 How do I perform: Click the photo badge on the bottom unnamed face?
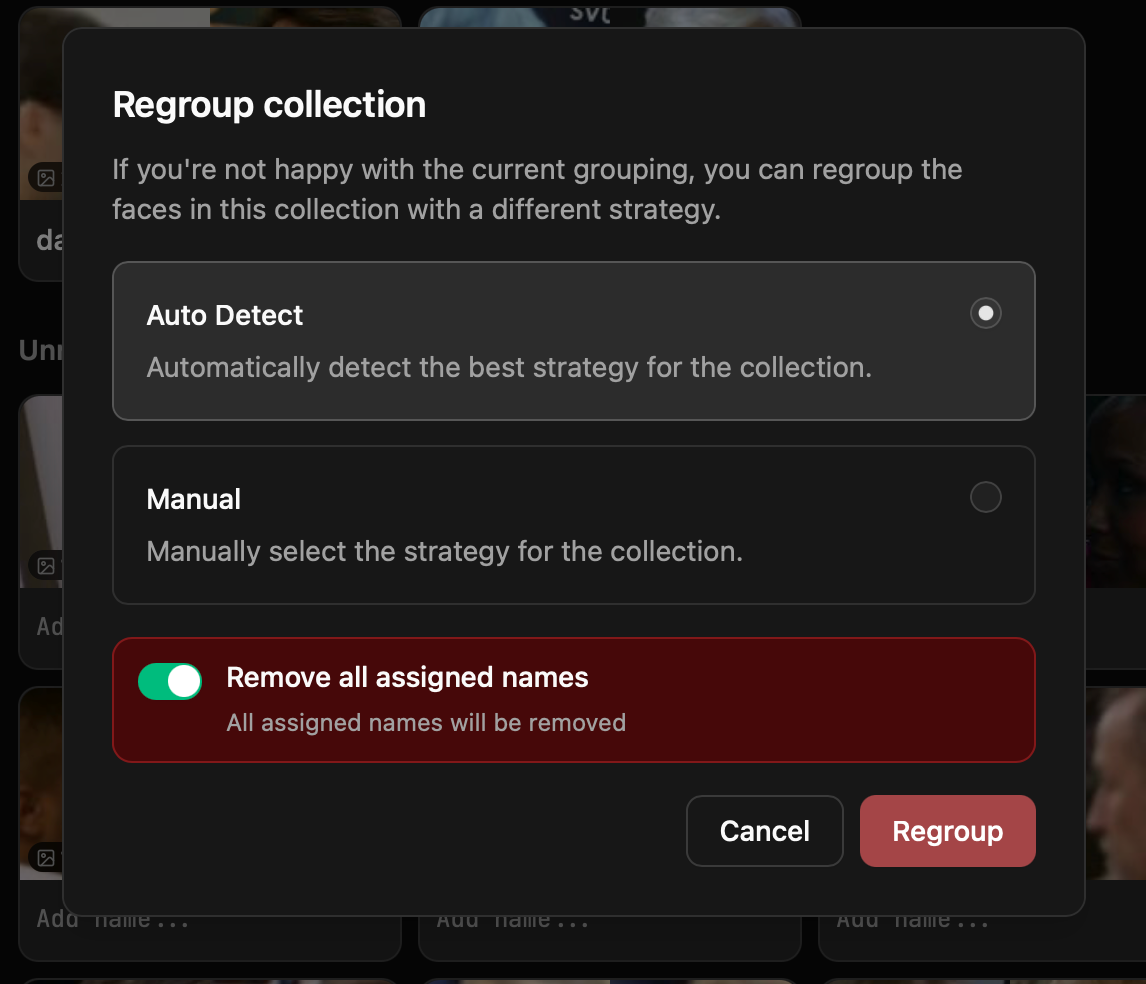click(44, 857)
